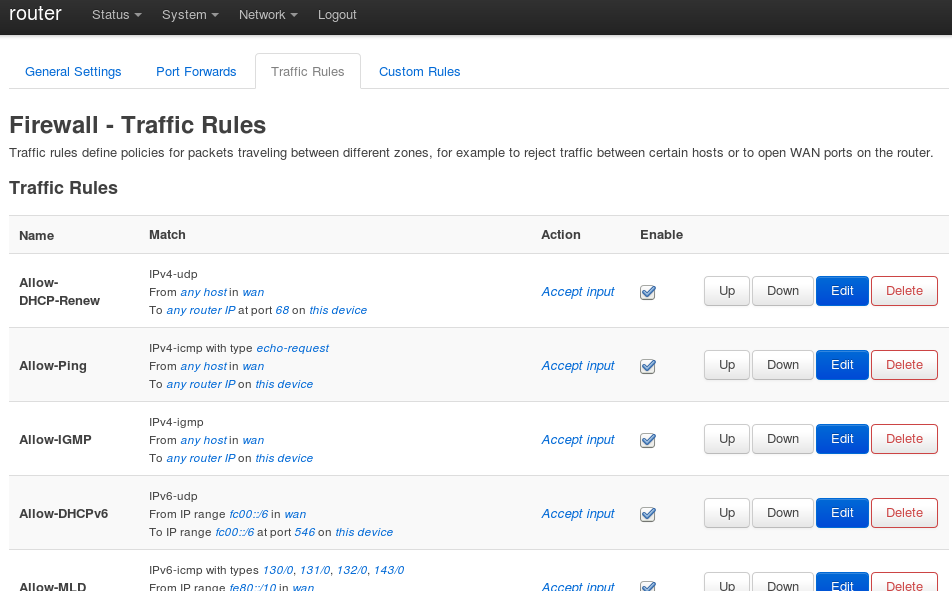
Task: Click the Enable column header
Action: (x=662, y=235)
